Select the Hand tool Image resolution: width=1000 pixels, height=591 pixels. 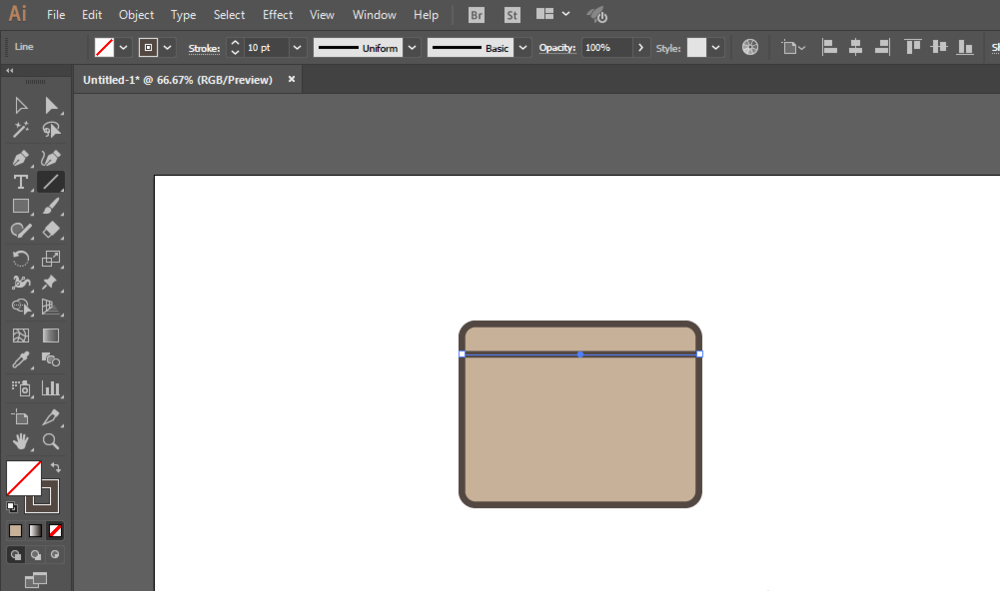[x=20, y=441]
